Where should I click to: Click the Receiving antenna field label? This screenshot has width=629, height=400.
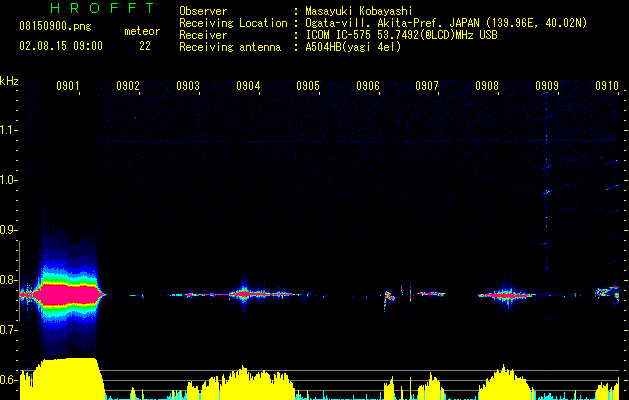(x=230, y=47)
